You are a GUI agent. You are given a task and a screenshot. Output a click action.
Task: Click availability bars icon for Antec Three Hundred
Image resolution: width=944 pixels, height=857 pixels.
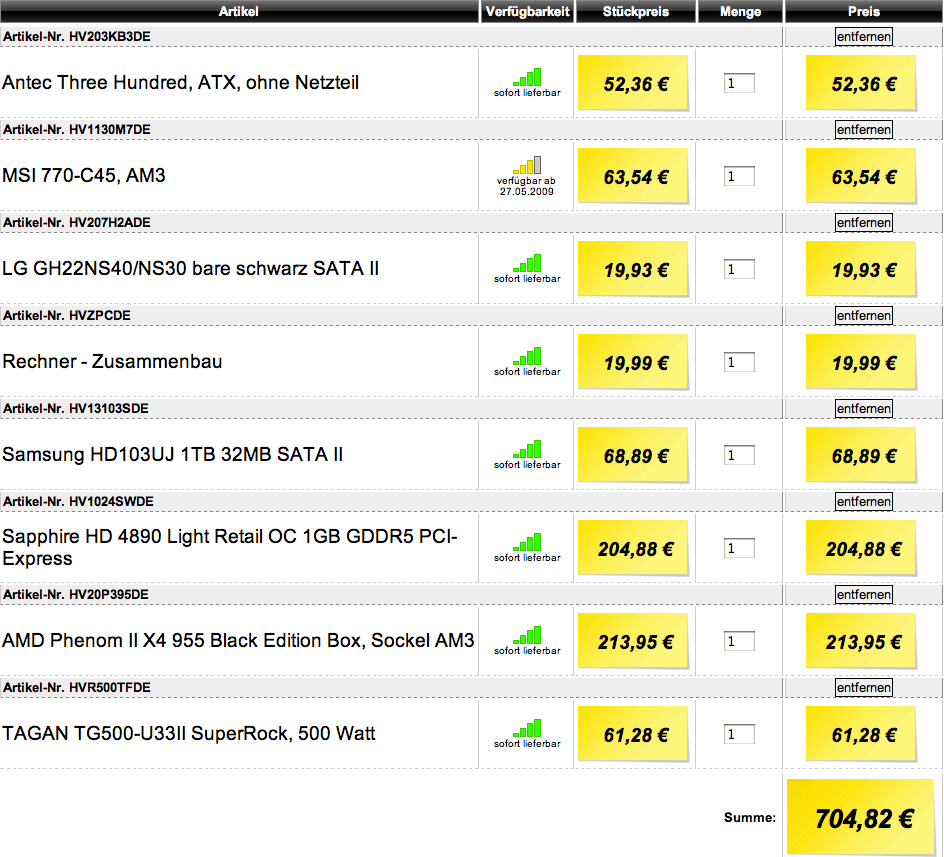click(527, 77)
